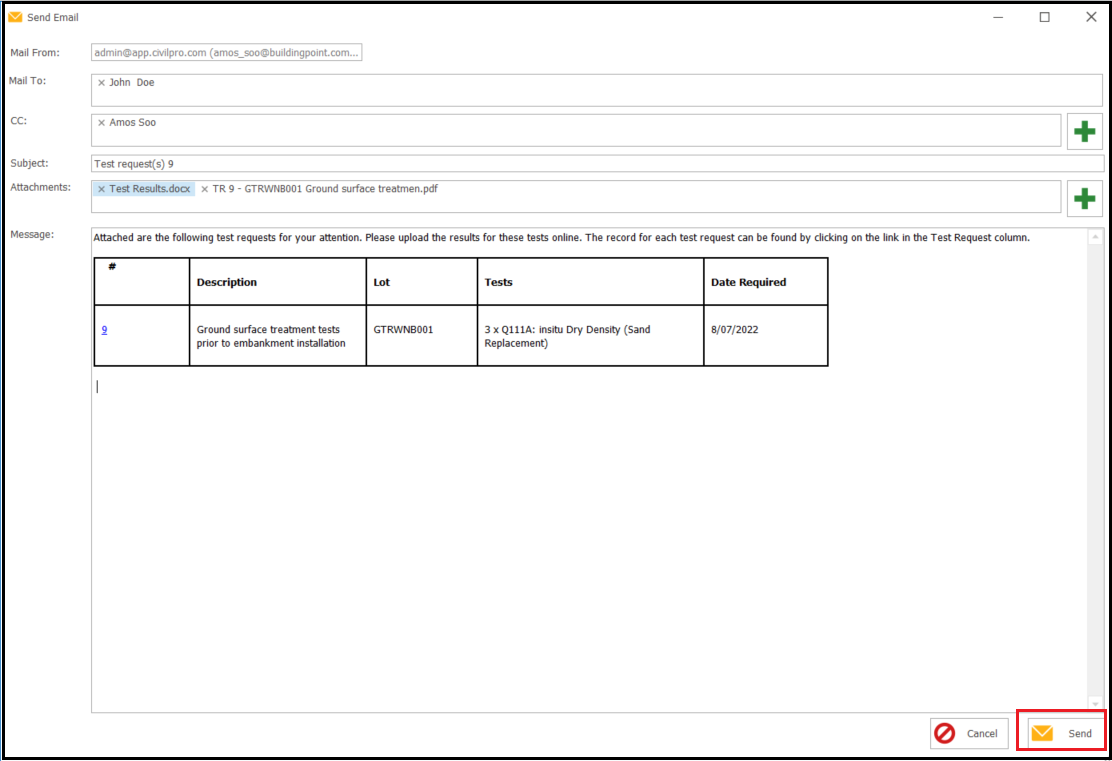
Task: Click message scrollbar up arrow
Action: tap(1095, 237)
